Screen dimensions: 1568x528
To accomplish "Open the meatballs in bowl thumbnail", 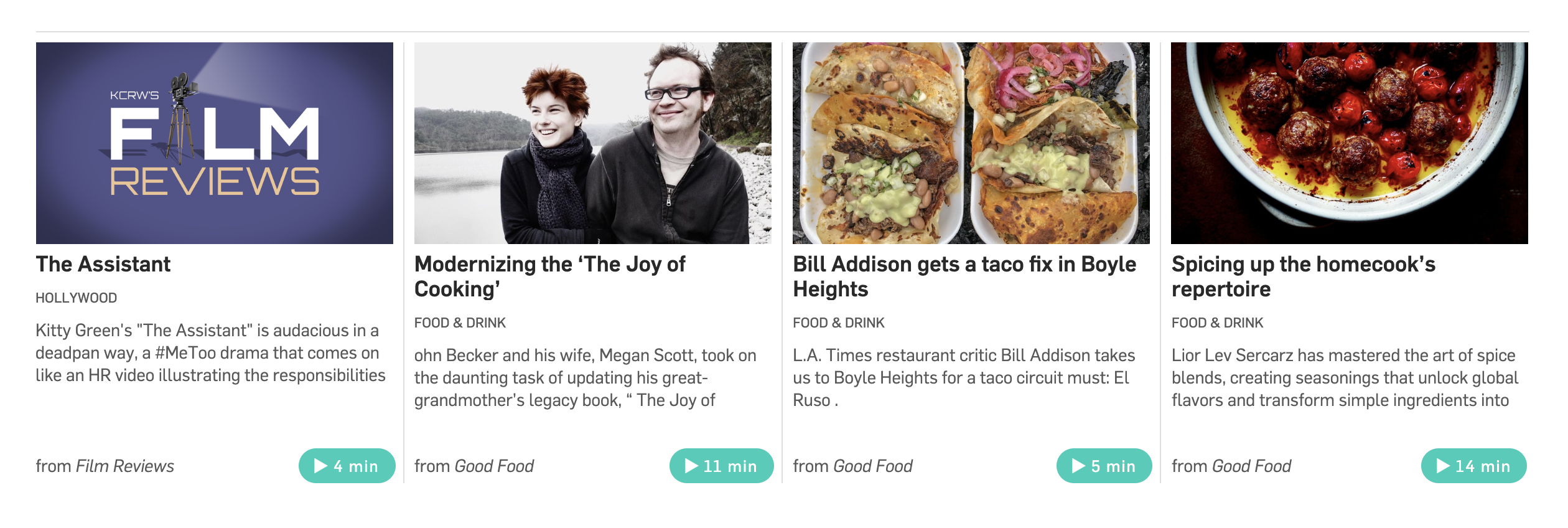I will tap(1350, 143).
